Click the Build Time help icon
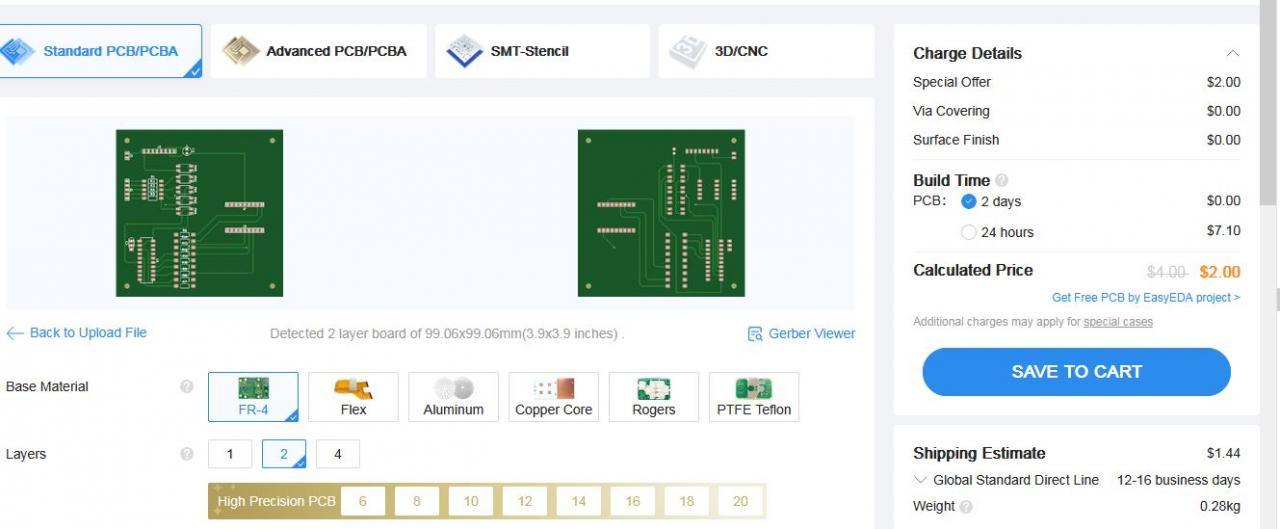This screenshot has width=1280, height=529. click(x=1002, y=181)
